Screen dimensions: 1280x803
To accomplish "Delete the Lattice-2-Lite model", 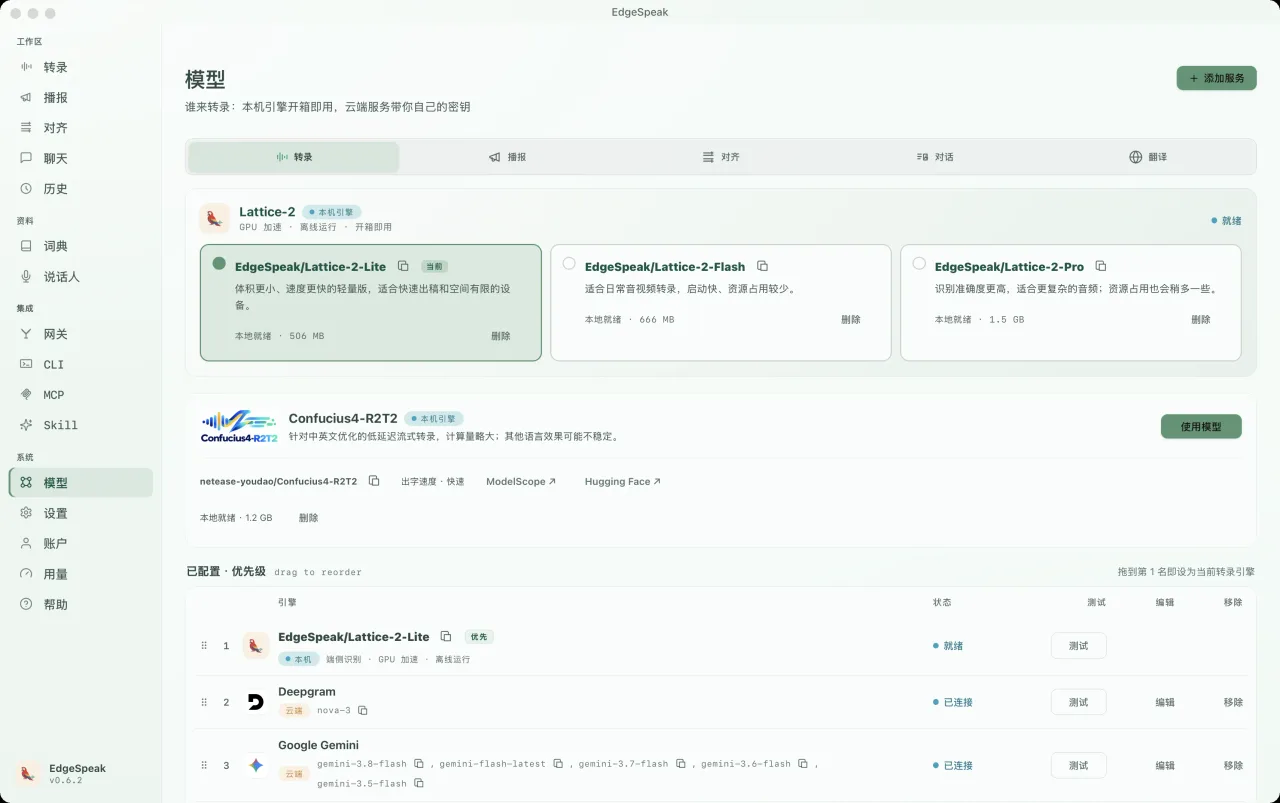I will [x=501, y=336].
